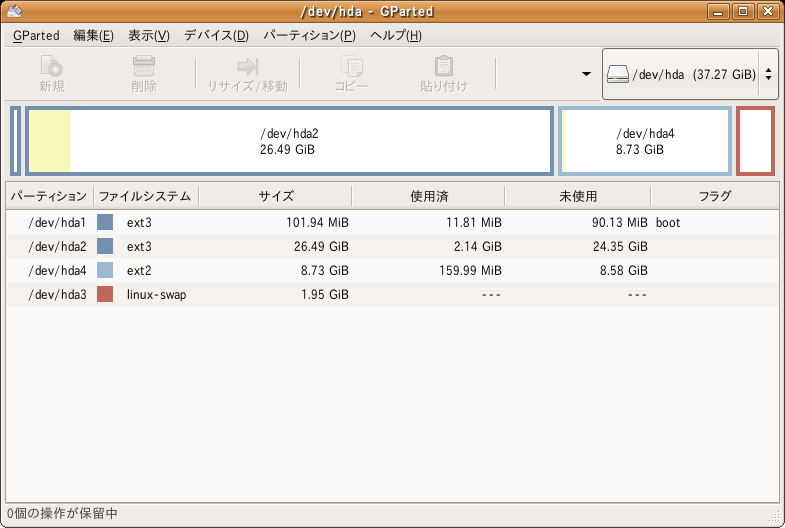785x528 pixels.
Task: Select the /dev/hda4 block in disk map
Action: tap(645, 141)
